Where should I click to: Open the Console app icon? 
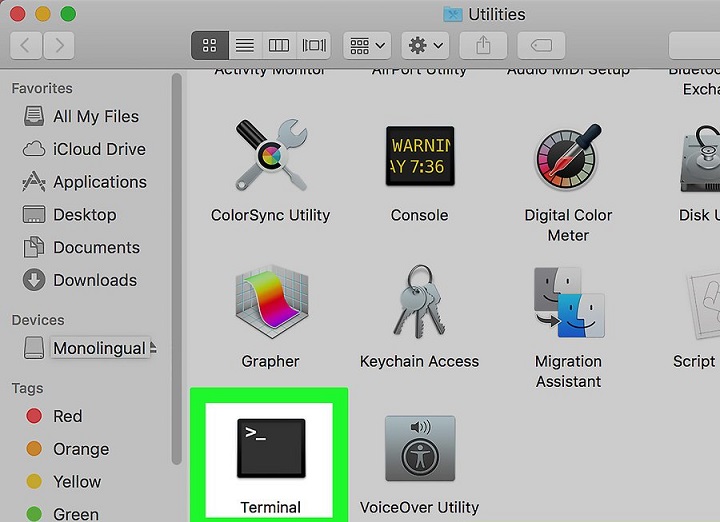pyautogui.click(x=420, y=156)
